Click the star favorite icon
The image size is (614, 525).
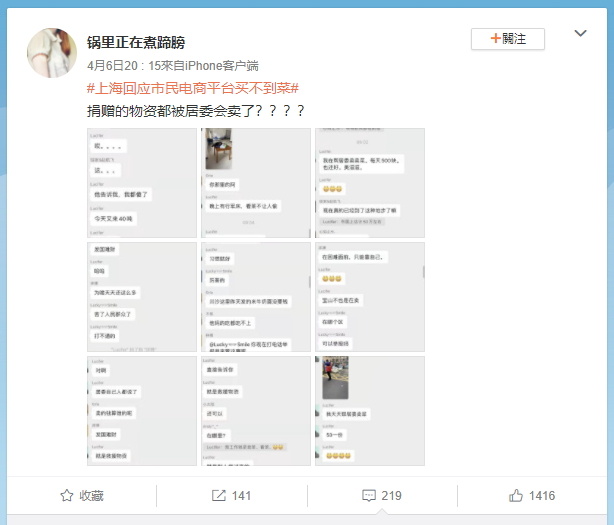(67, 495)
